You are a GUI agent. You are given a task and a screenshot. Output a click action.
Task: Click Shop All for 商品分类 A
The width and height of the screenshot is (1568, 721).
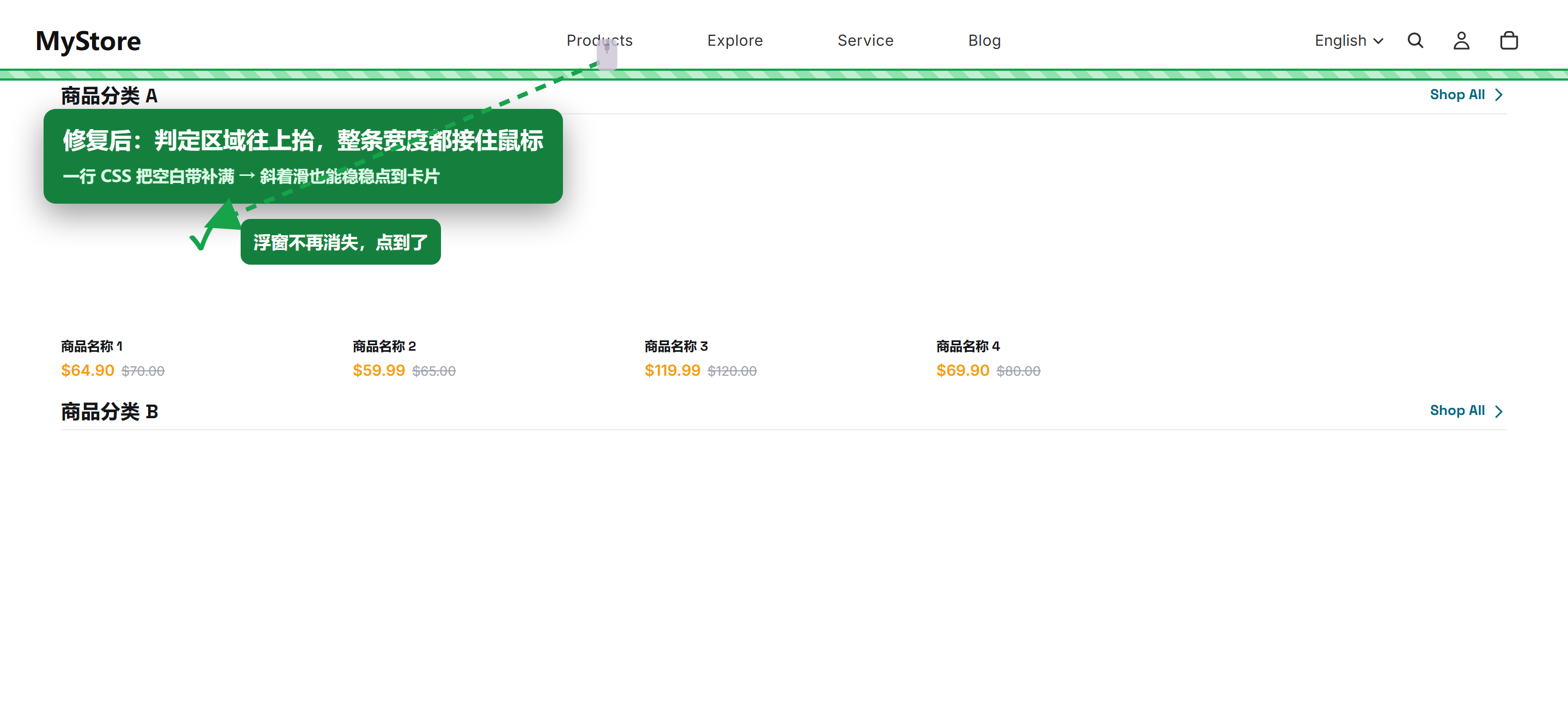pos(1466,94)
